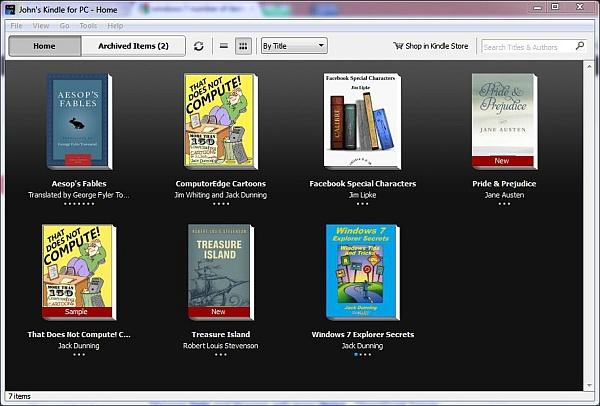Open Facebook Special Characters book cover
The image size is (600, 406).
[x=362, y=121]
